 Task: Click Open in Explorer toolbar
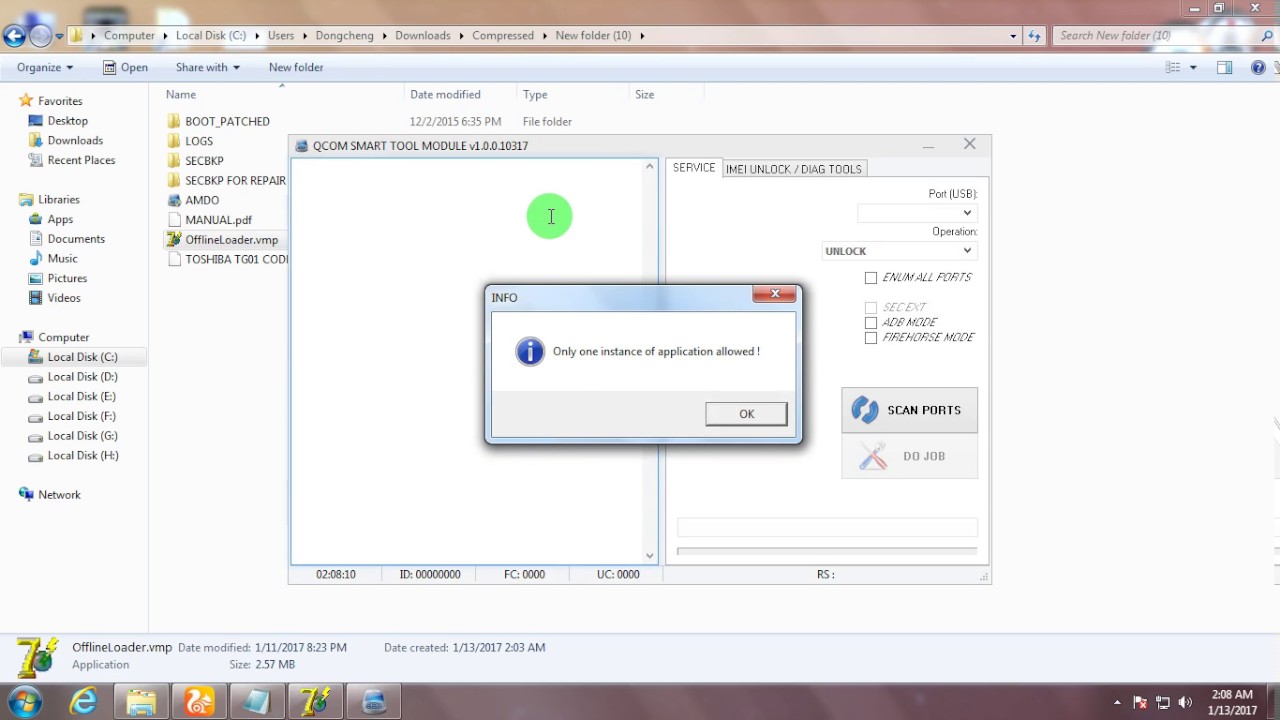(125, 67)
